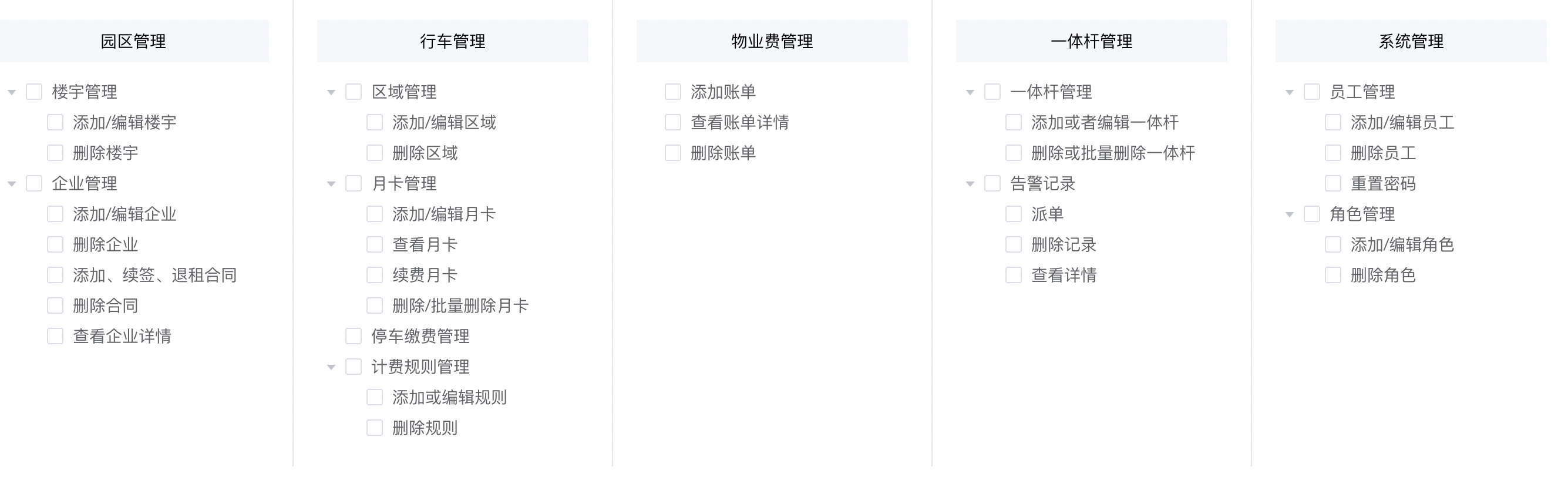Screen dimensions: 1568x477
Task: Enable 查看企业详情 permission
Action: point(55,335)
